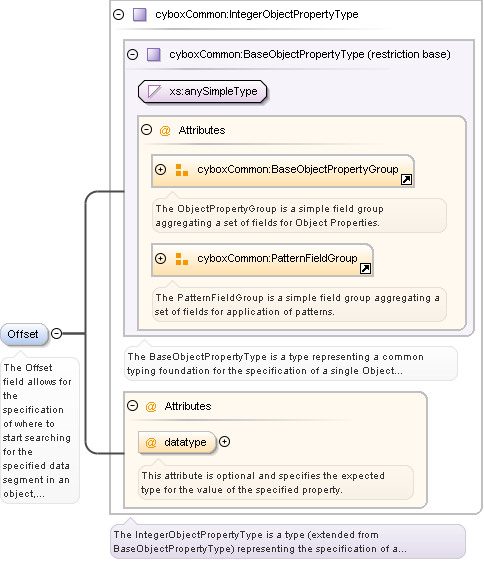Expand the cyboxCommon:PatternFieldGroup node

coord(161,258)
